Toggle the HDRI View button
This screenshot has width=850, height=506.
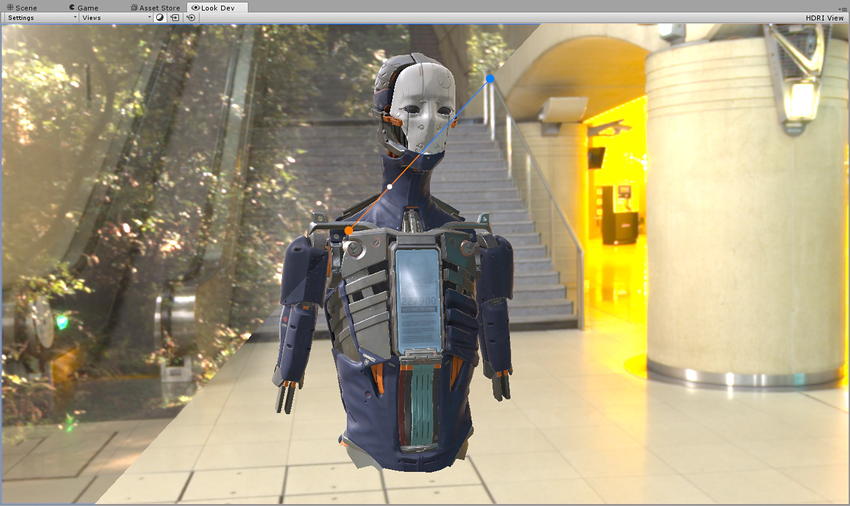(824, 18)
